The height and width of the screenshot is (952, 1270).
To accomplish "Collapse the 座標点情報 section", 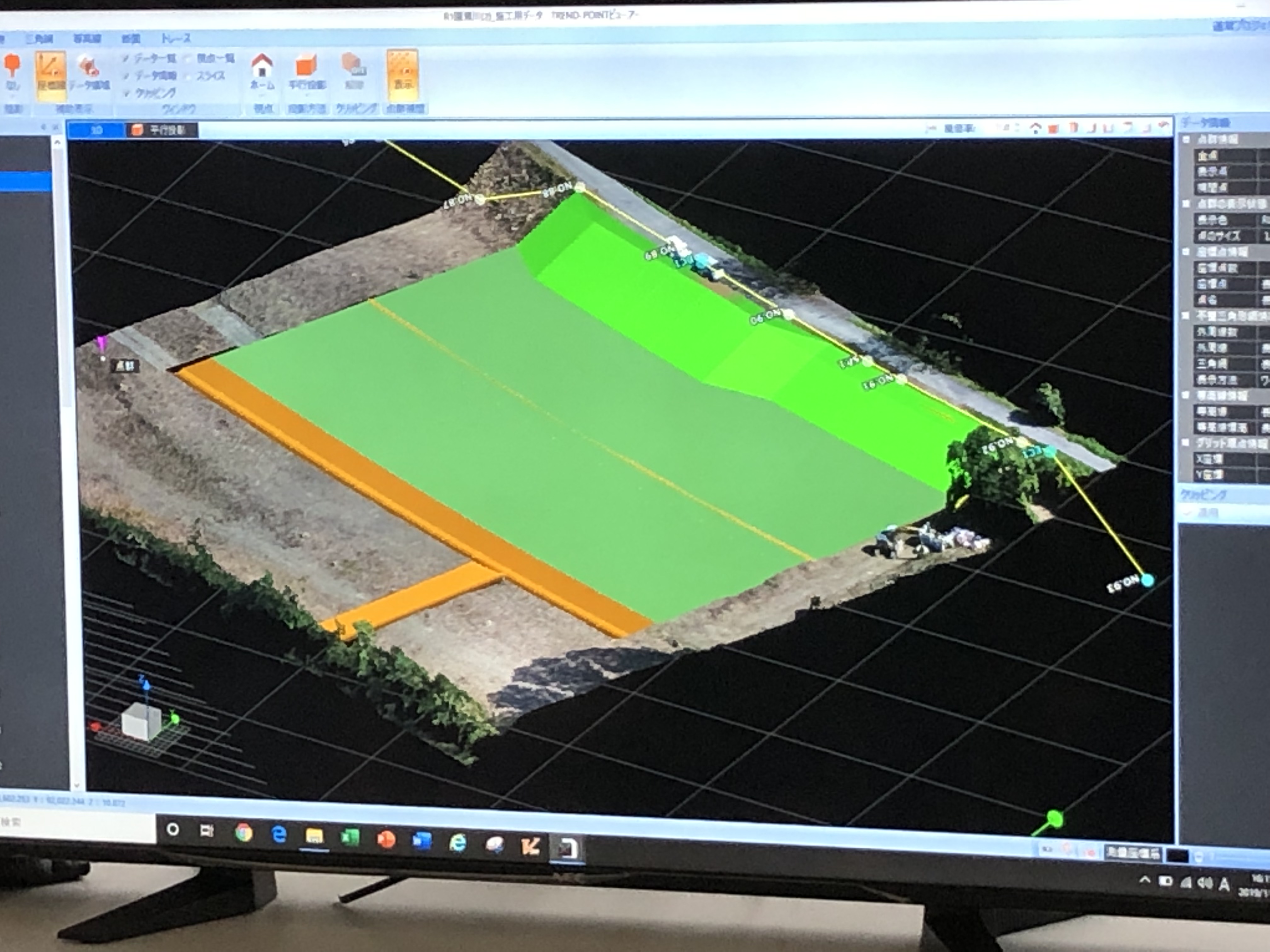I will tap(1186, 252).
